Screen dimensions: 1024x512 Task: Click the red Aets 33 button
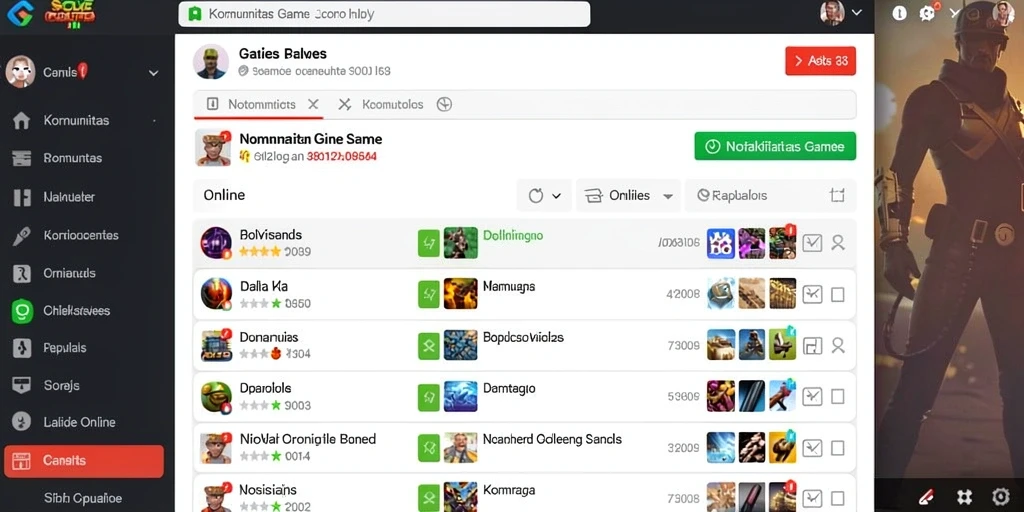tap(820, 61)
